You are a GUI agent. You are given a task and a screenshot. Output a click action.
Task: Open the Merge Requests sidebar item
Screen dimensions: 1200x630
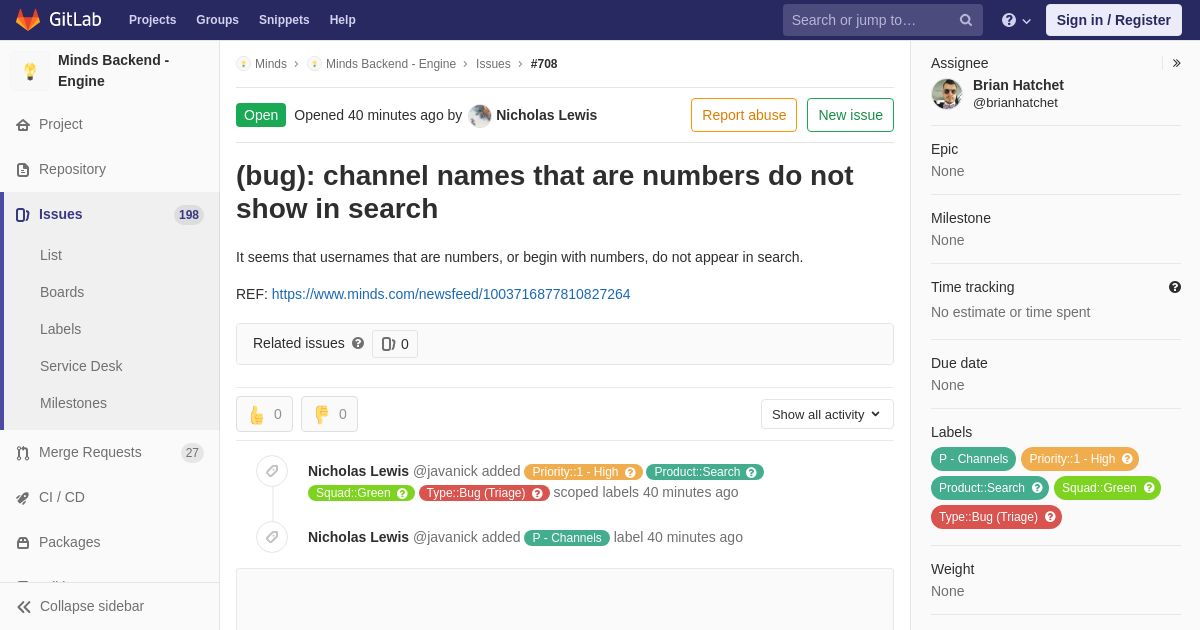click(110, 452)
